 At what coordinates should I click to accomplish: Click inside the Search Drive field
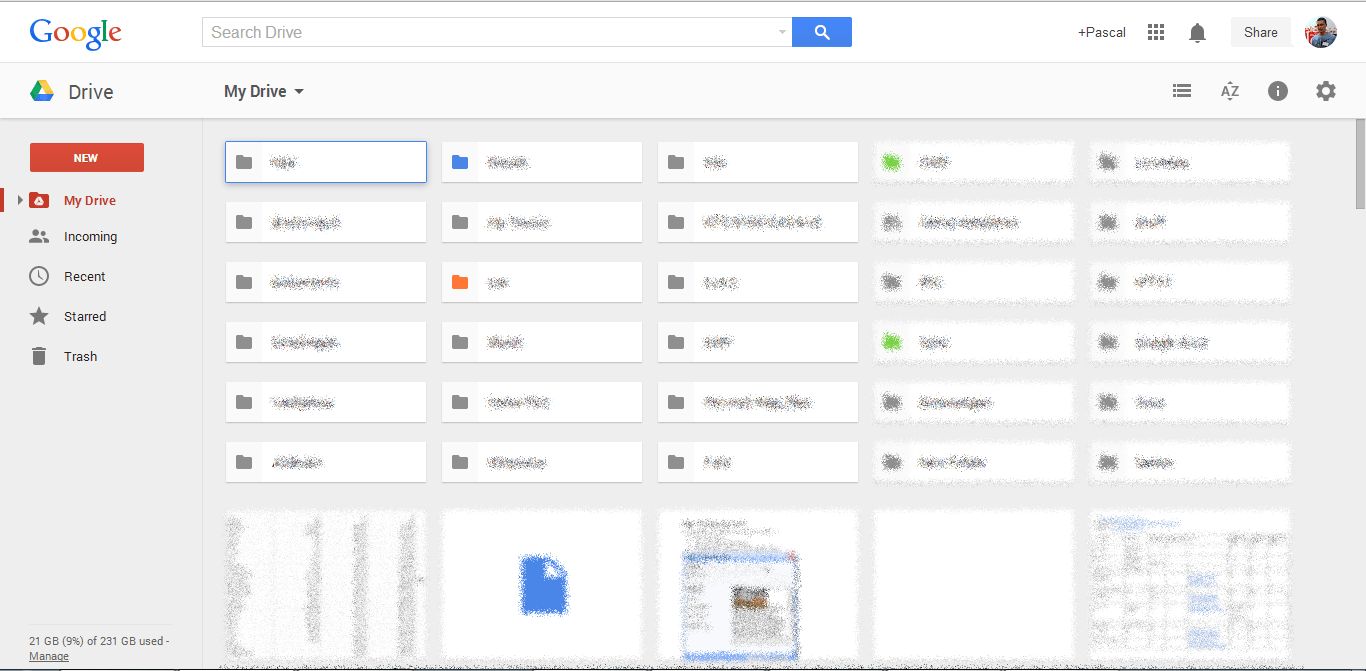tap(490, 32)
